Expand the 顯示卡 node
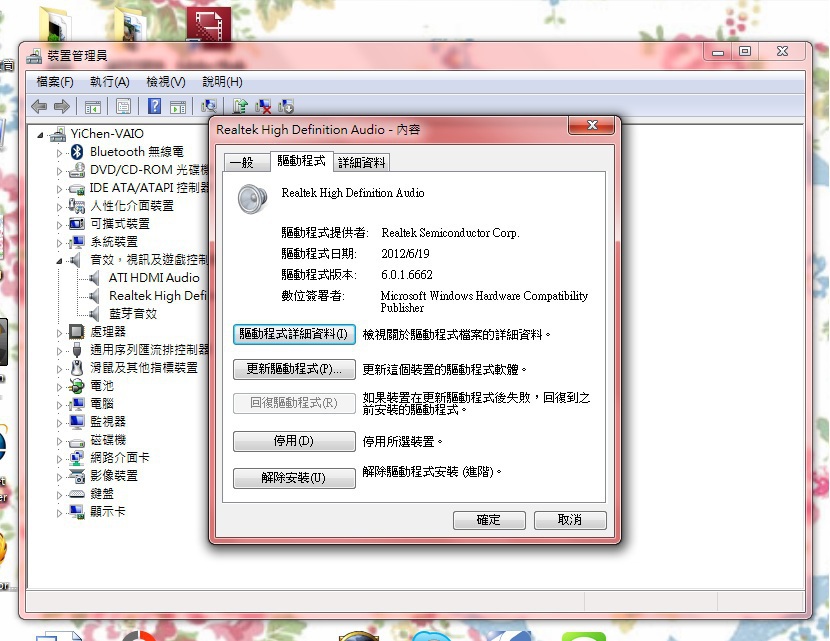The height and width of the screenshot is (641, 830). [59, 513]
